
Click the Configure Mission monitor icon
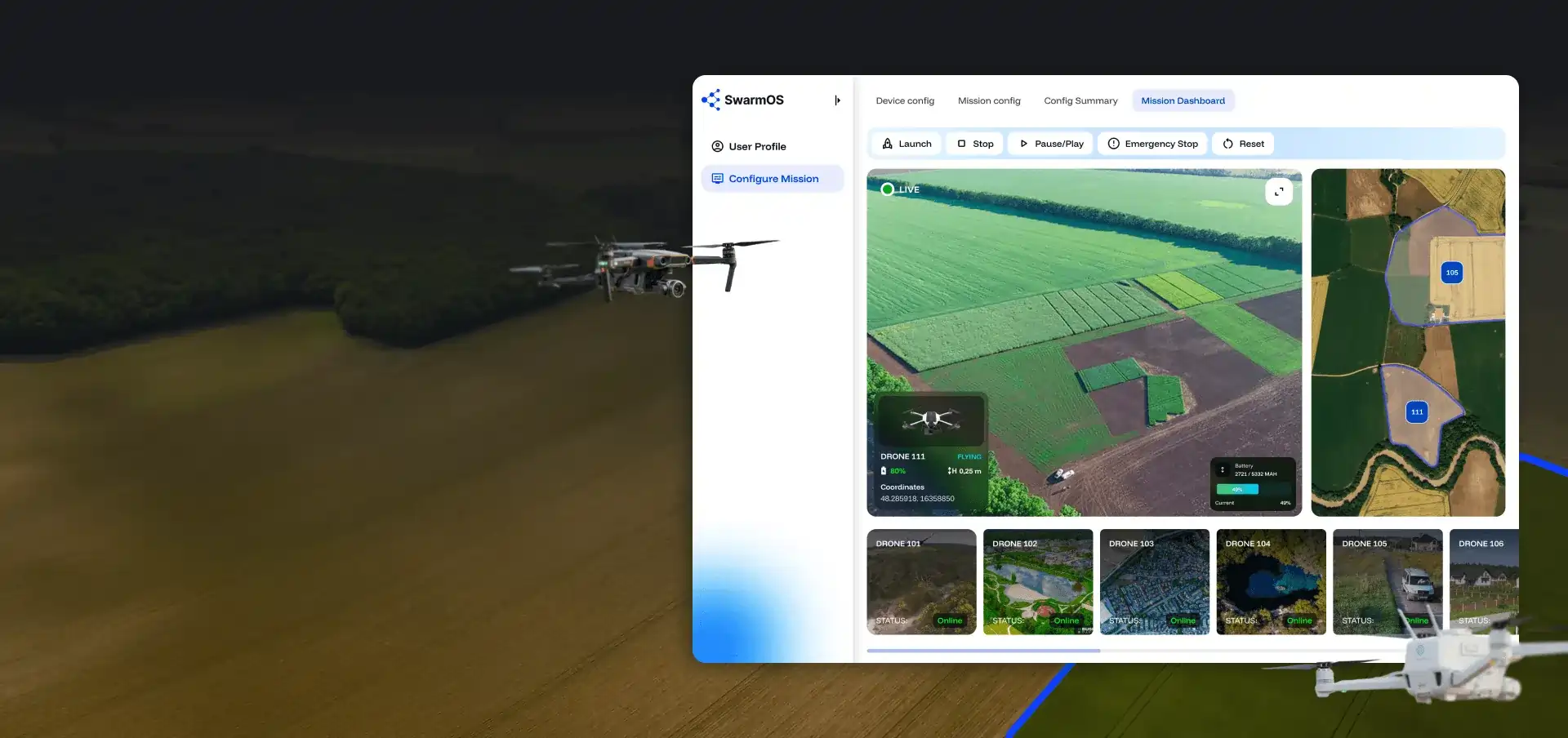[717, 179]
